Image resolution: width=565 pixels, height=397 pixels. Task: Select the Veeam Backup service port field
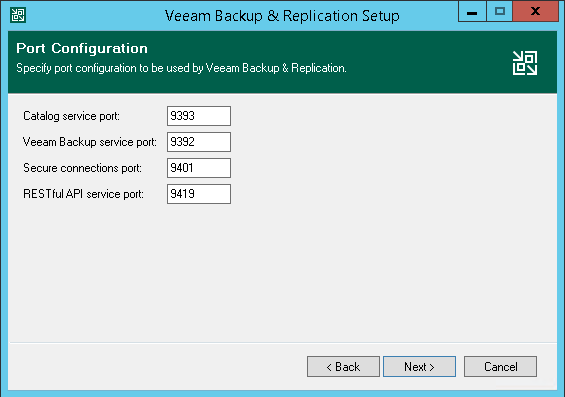point(199,142)
